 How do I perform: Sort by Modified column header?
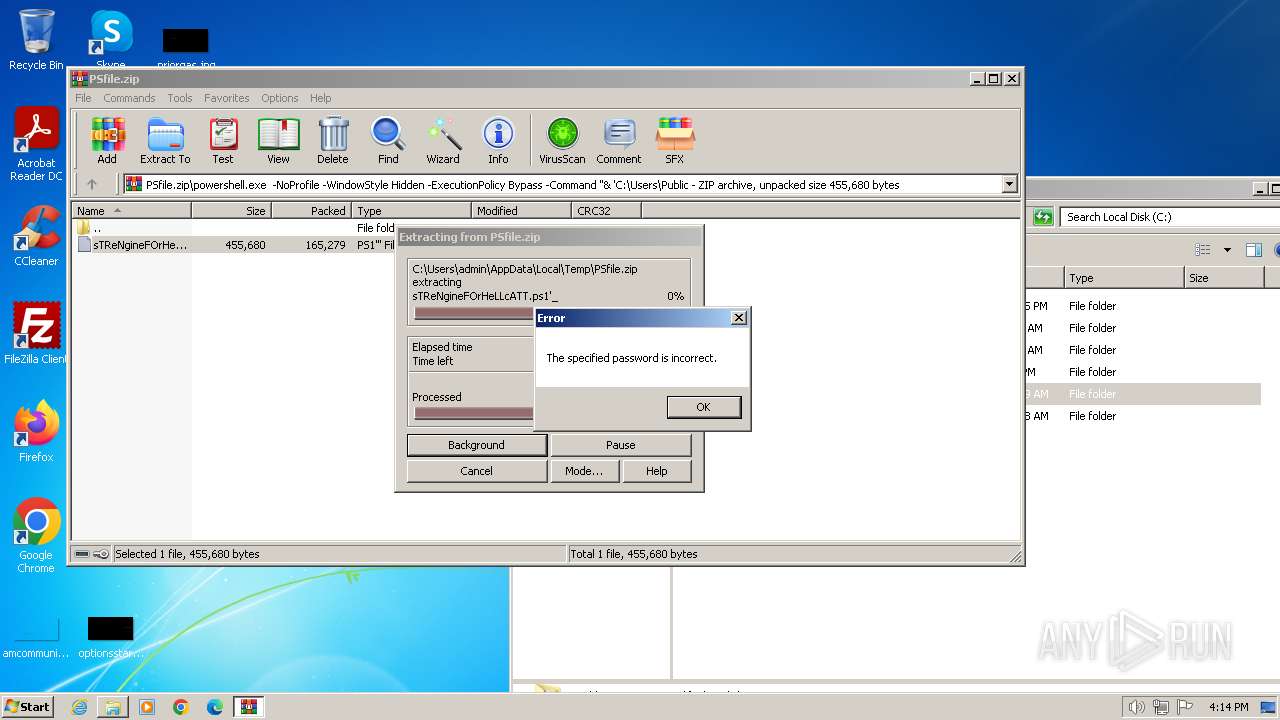[x=521, y=211]
